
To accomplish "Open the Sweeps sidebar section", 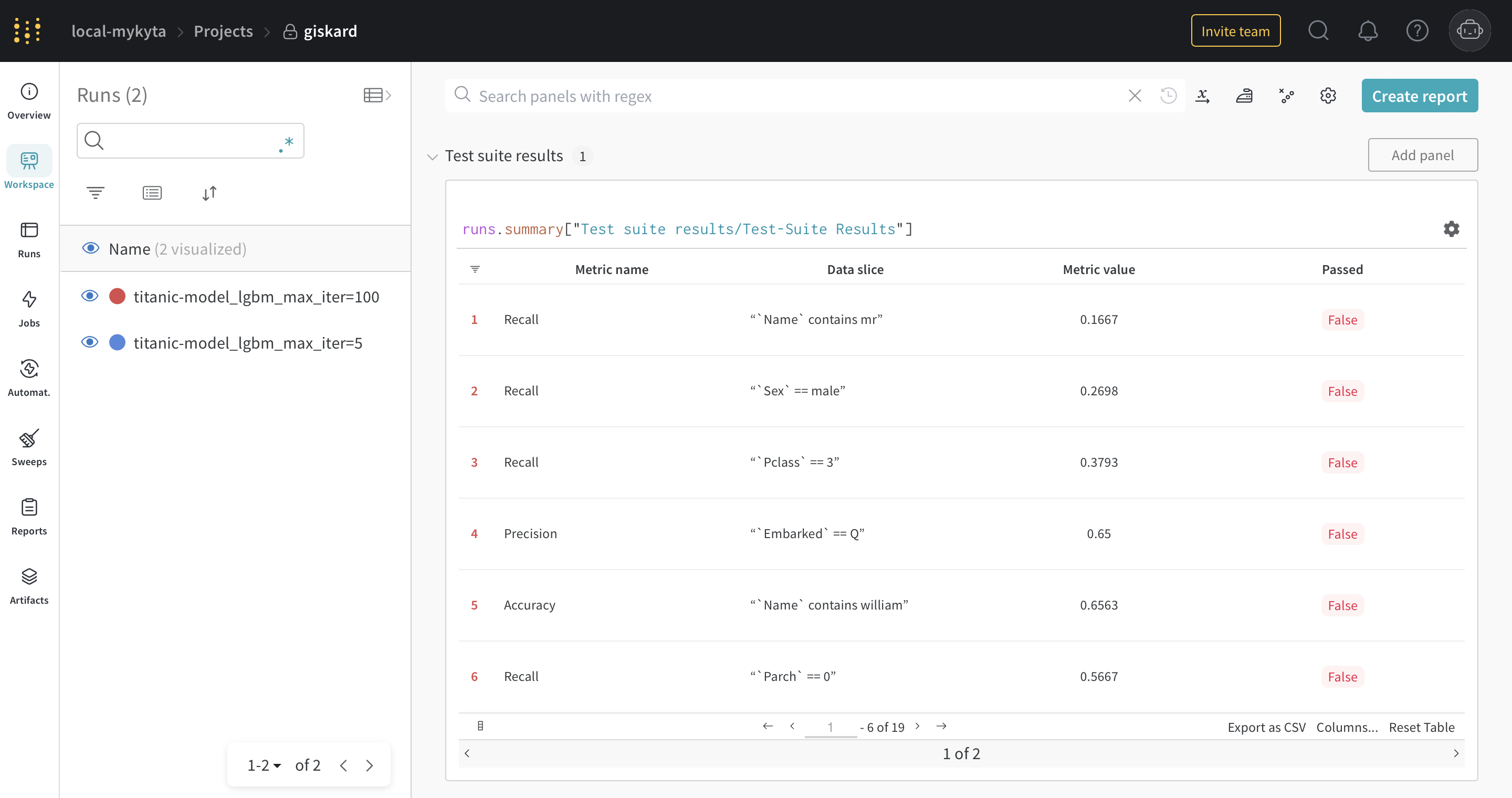I will coord(29,447).
